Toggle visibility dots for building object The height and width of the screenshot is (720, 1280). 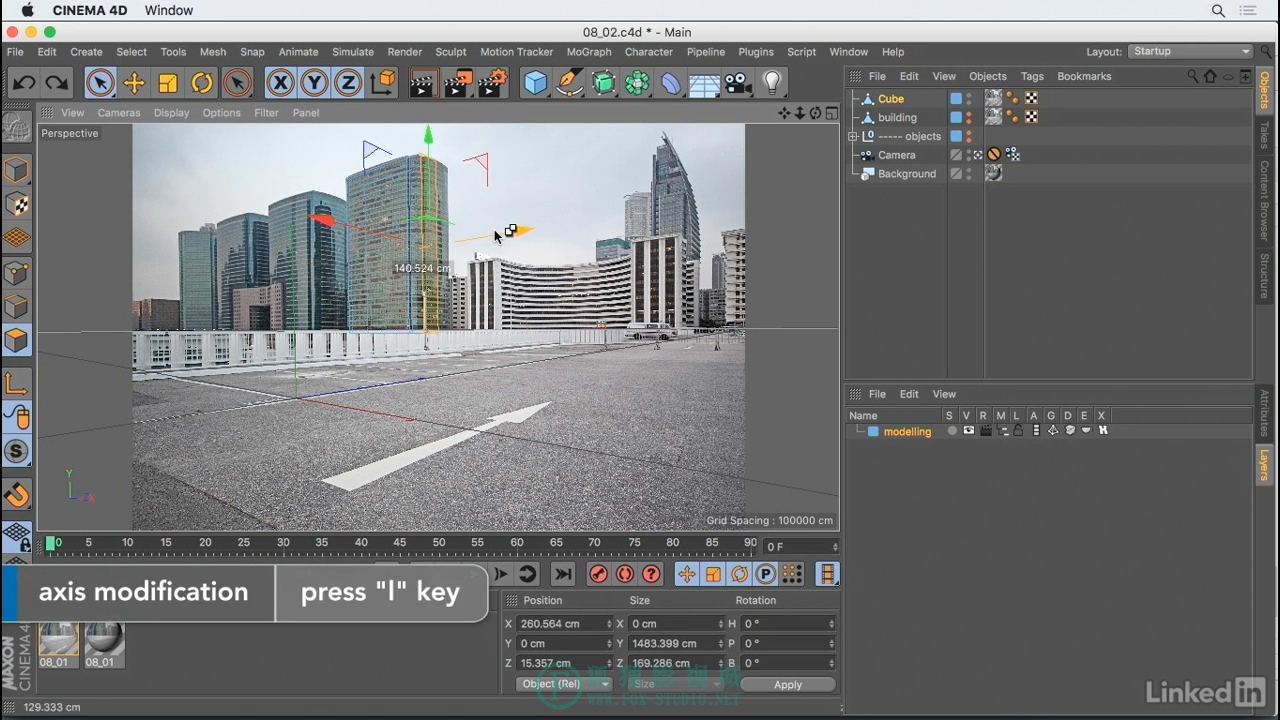968,118
